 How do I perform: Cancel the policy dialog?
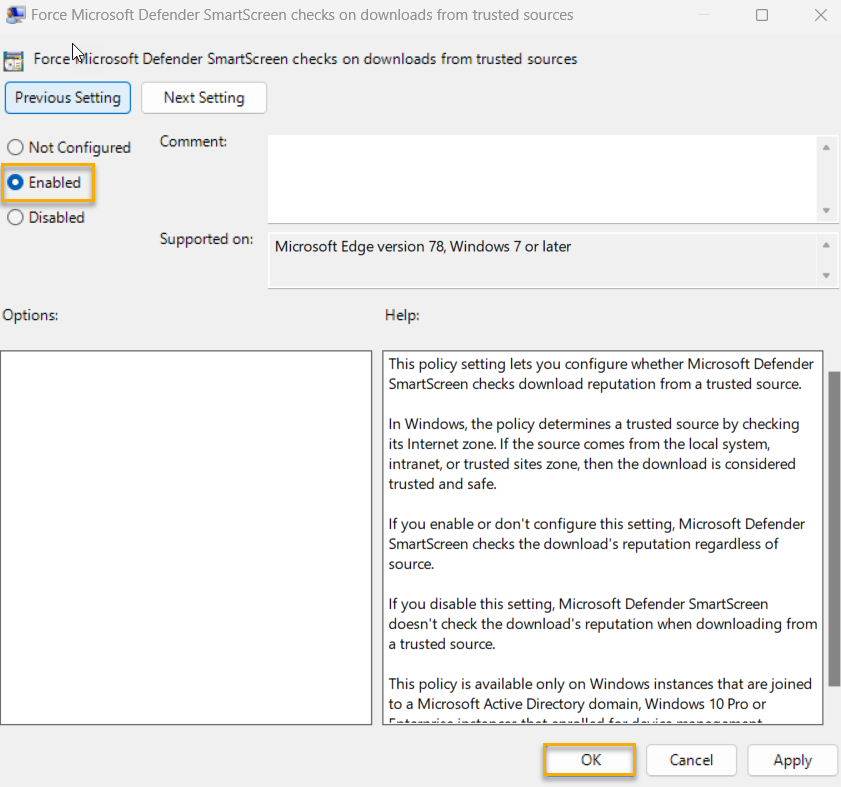point(691,760)
